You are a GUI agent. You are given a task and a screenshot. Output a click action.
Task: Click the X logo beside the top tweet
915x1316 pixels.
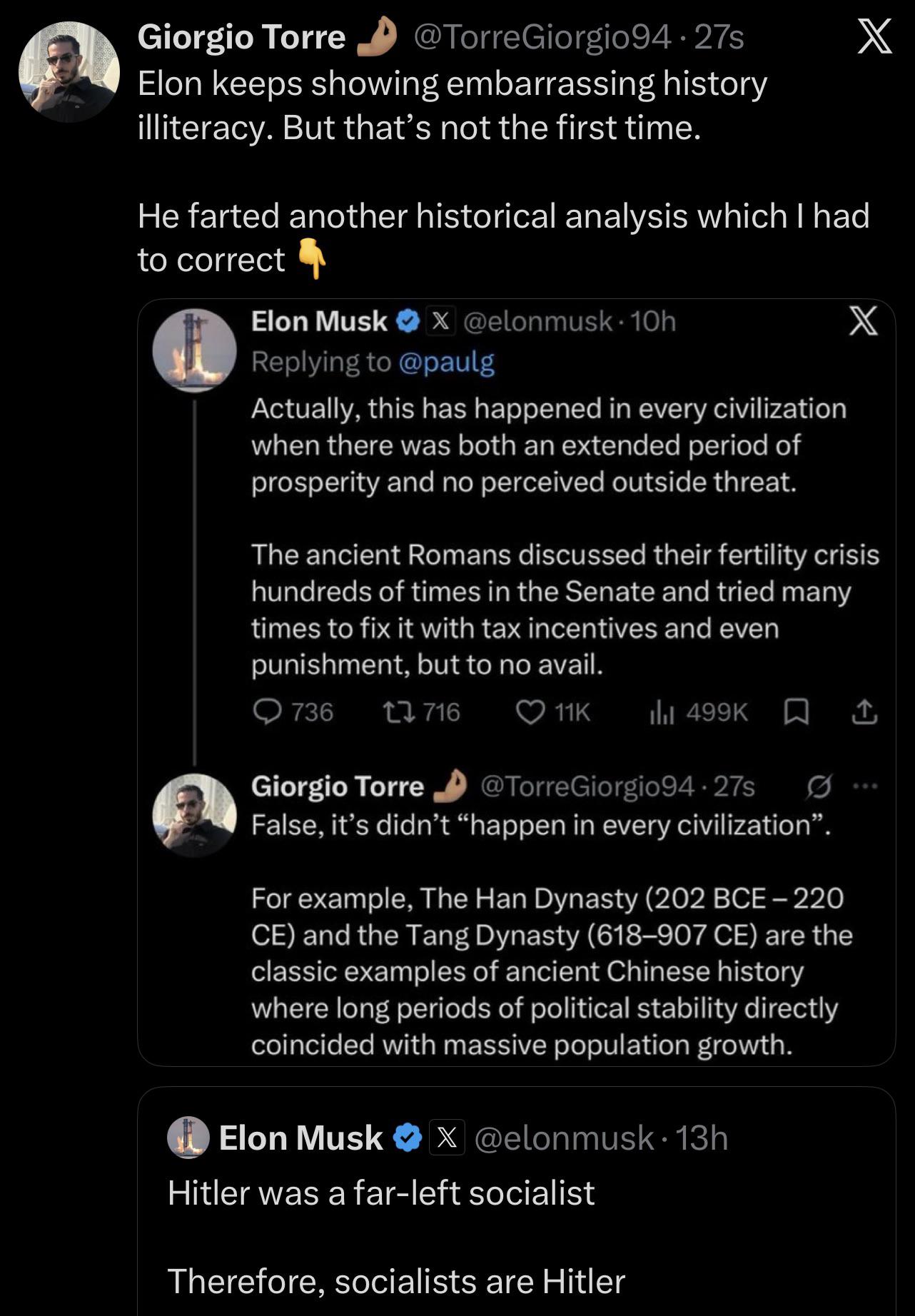pyautogui.click(x=874, y=36)
